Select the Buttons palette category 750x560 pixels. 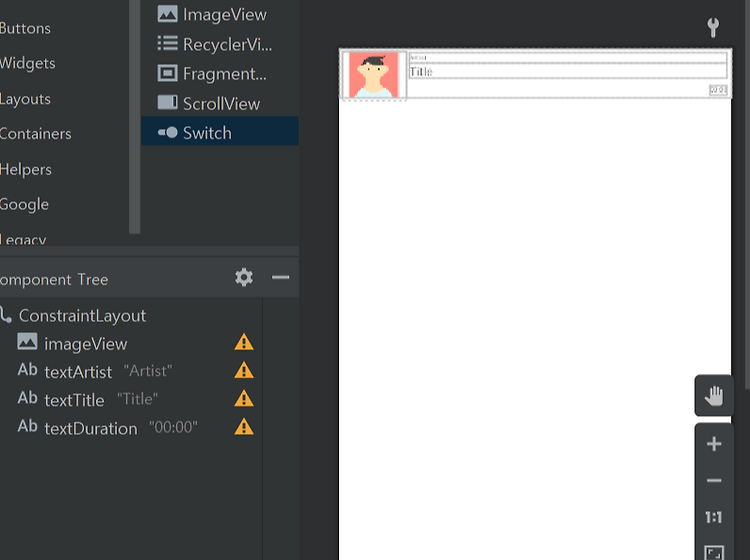click(25, 28)
